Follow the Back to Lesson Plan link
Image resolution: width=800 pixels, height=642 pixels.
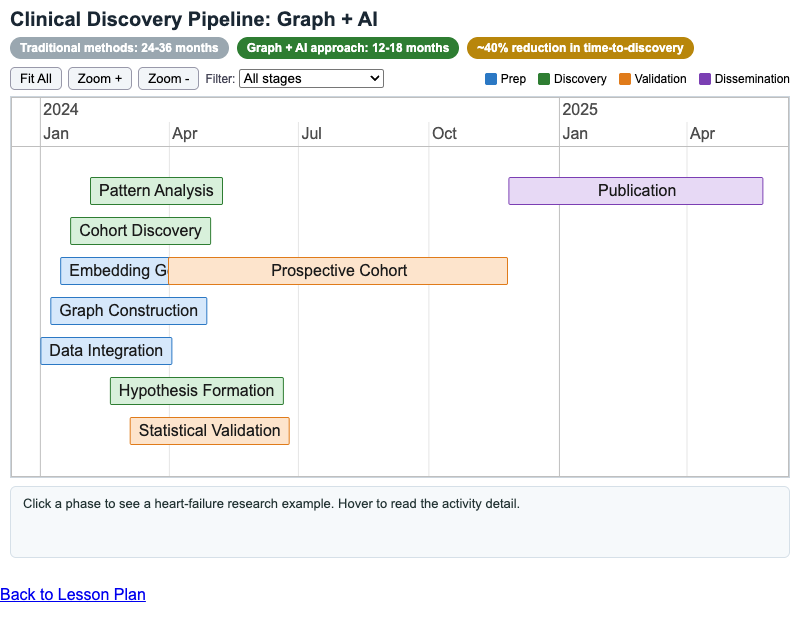[73, 595]
